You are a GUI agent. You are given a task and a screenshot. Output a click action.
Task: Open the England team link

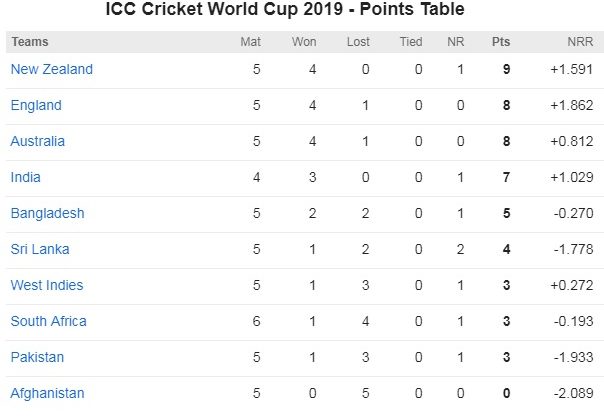point(36,105)
